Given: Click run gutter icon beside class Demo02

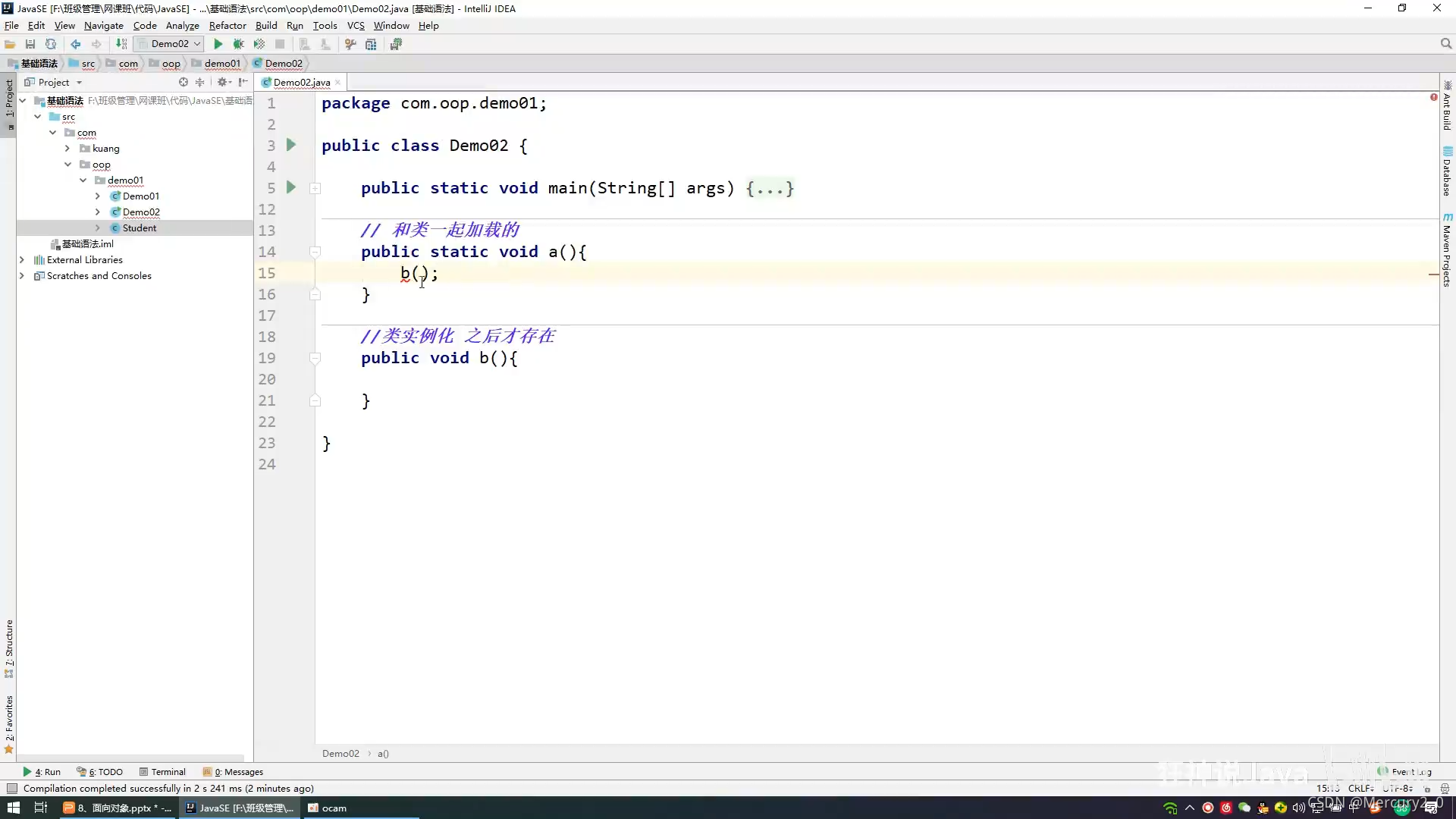Looking at the screenshot, I should point(291,145).
